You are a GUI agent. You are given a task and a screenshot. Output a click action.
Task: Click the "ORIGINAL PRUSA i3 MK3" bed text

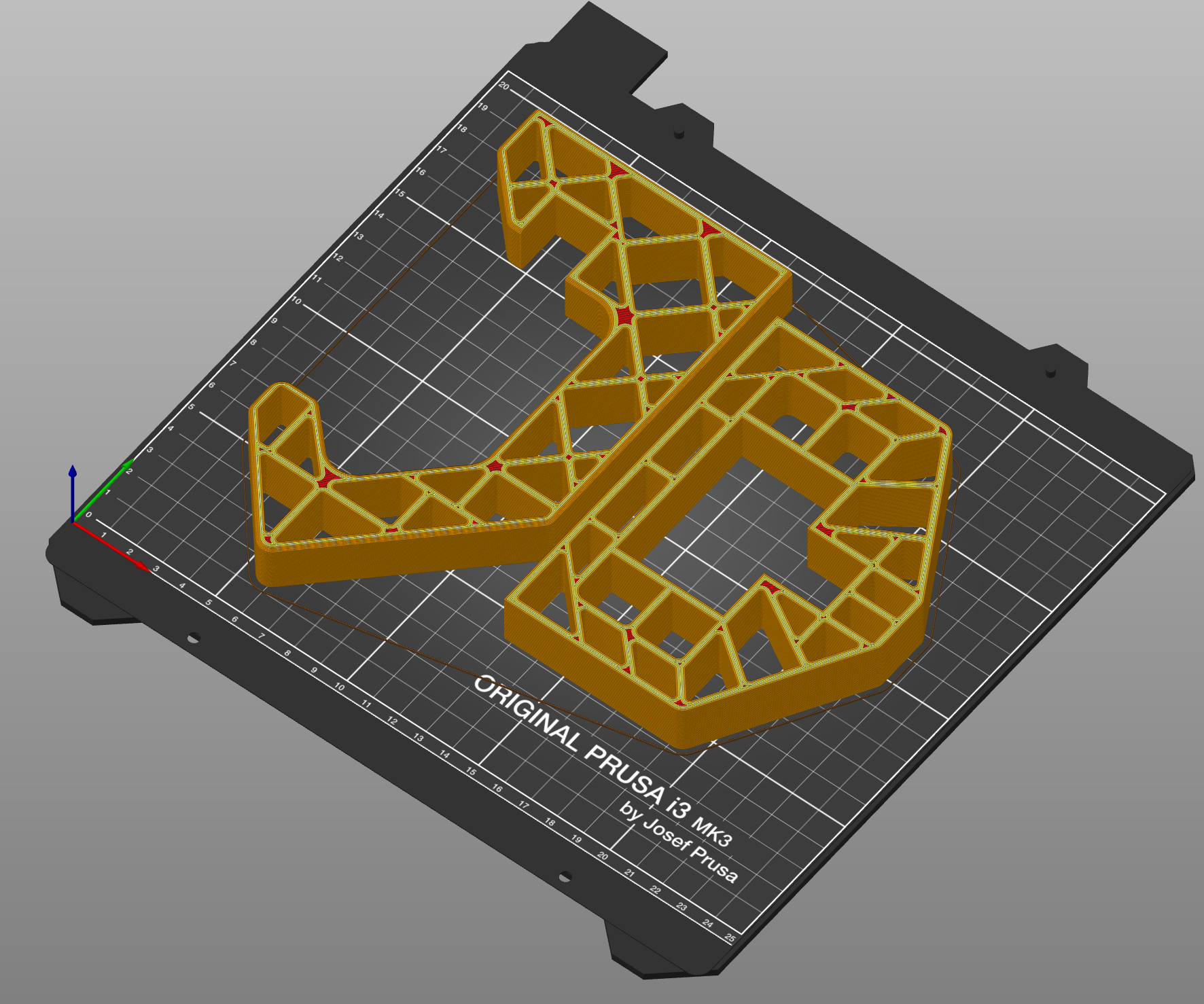coord(603,761)
